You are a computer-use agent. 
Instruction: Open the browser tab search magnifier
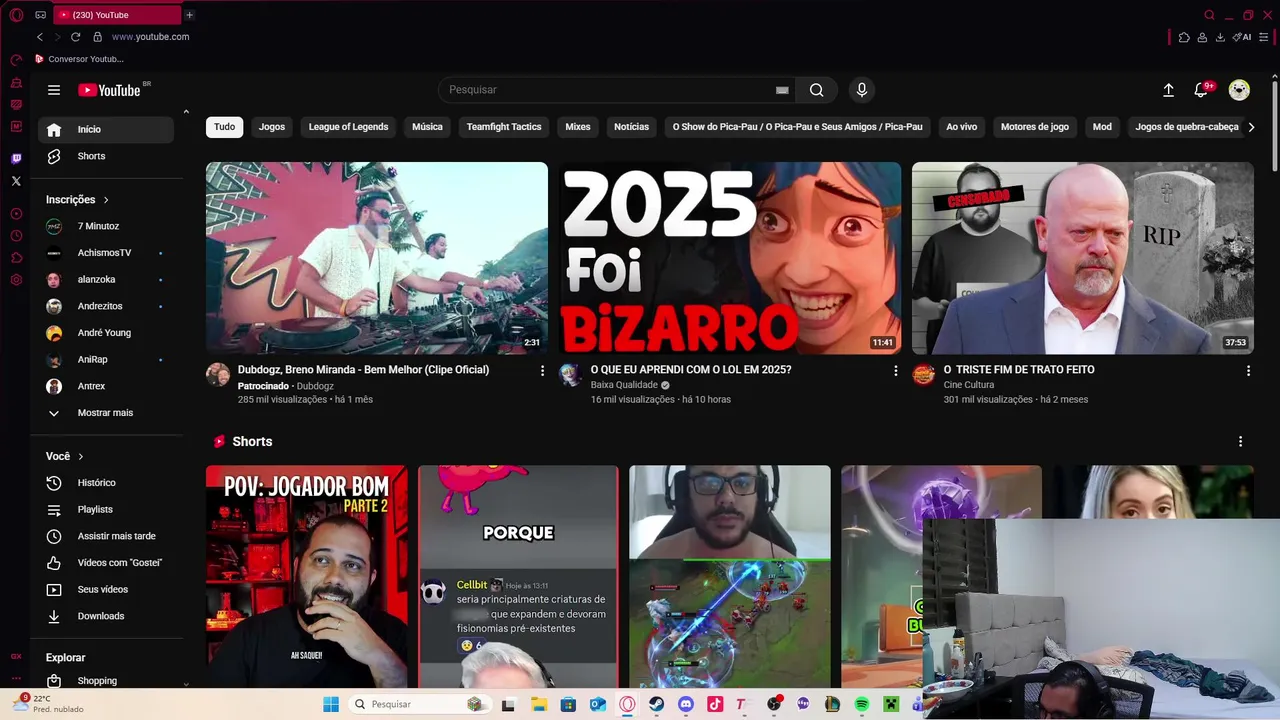[1209, 15]
